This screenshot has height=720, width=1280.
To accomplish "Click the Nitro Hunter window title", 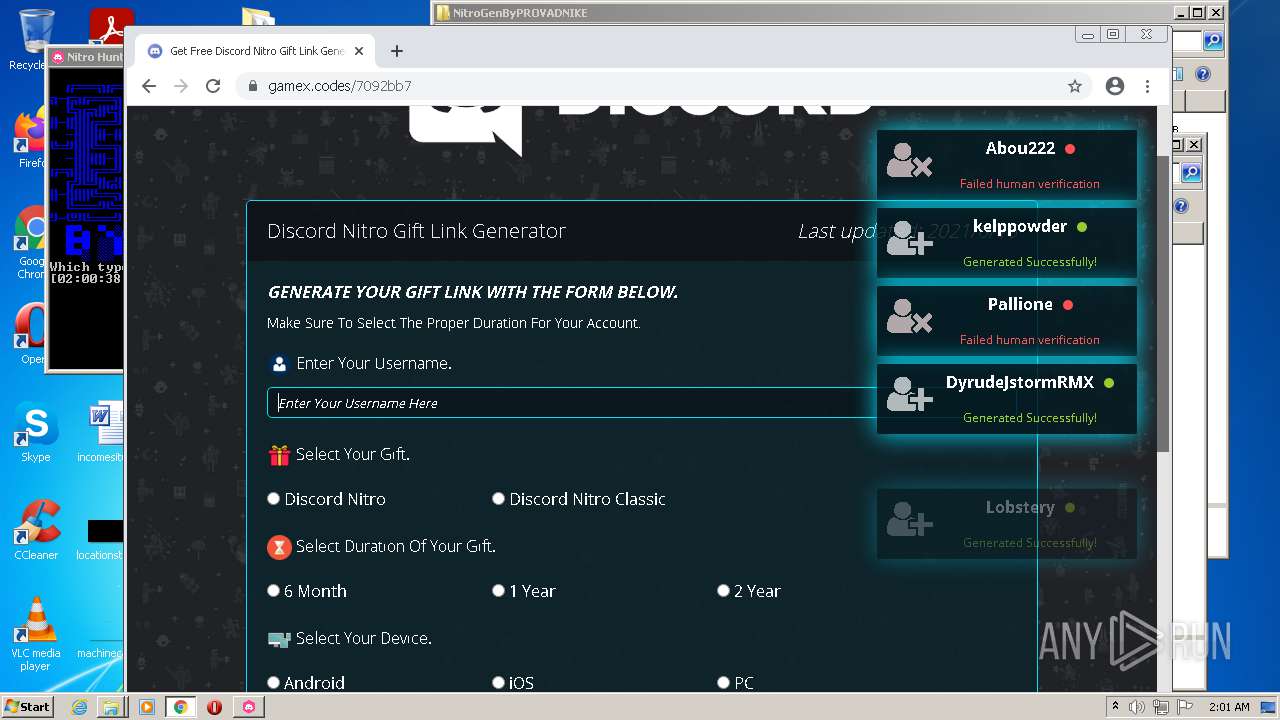I will pyautogui.click(x=95, y=57).
